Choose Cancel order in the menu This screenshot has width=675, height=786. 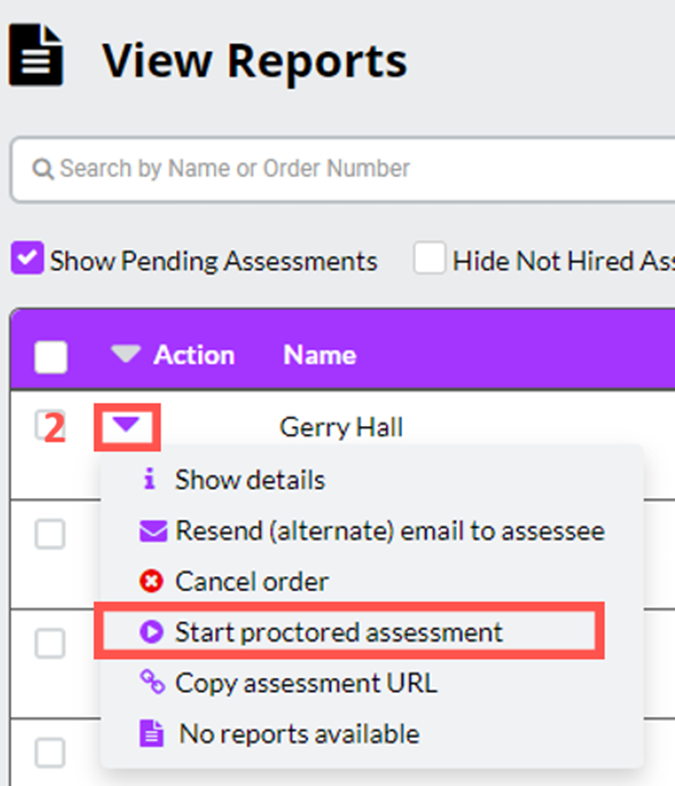pyautogui.click(x=251, y=581)
